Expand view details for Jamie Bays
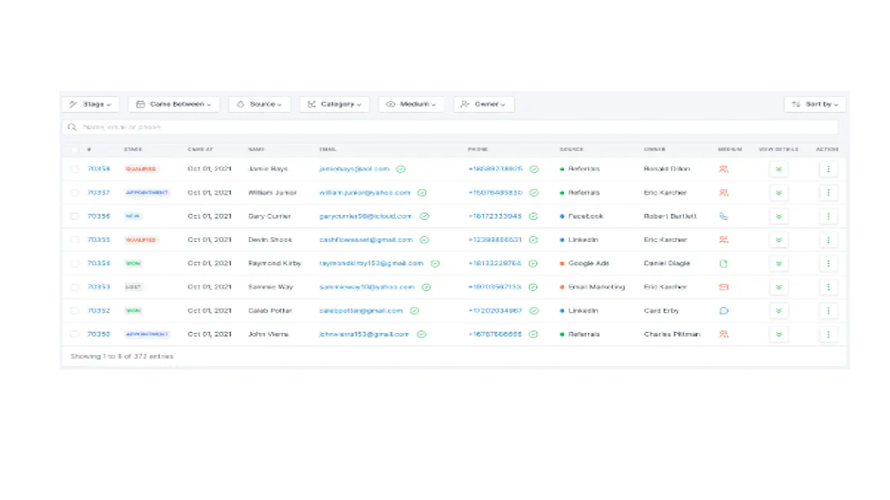The image size is (890, 500). click(779, 169)
